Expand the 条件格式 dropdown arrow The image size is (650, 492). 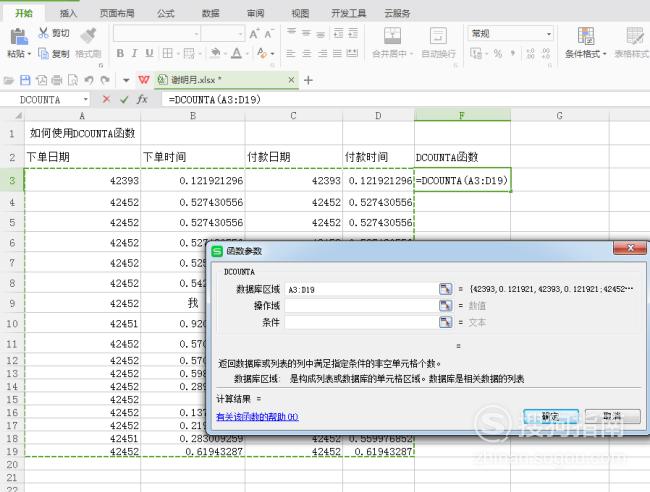[x=604, y=54]
